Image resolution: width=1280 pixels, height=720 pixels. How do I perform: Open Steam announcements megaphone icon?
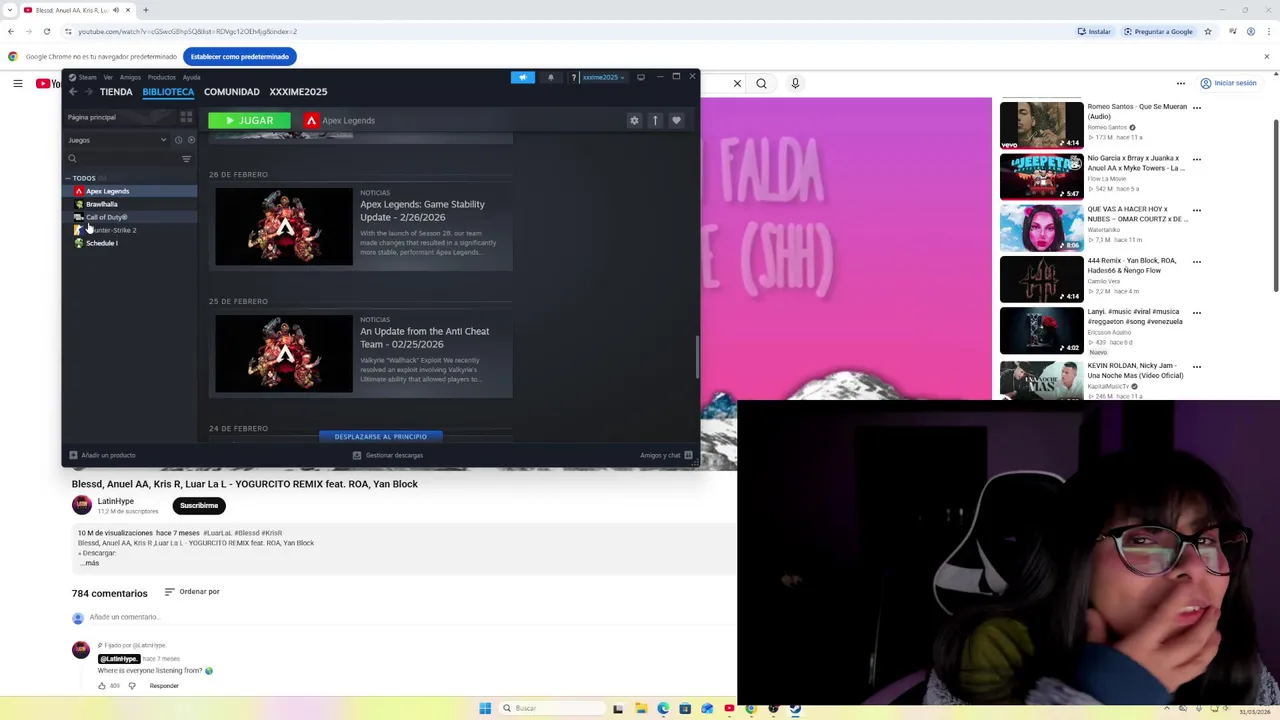point(522,77)
